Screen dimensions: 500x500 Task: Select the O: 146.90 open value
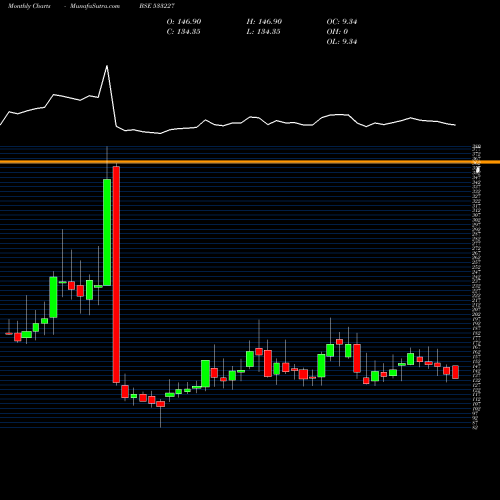(184, 22)
